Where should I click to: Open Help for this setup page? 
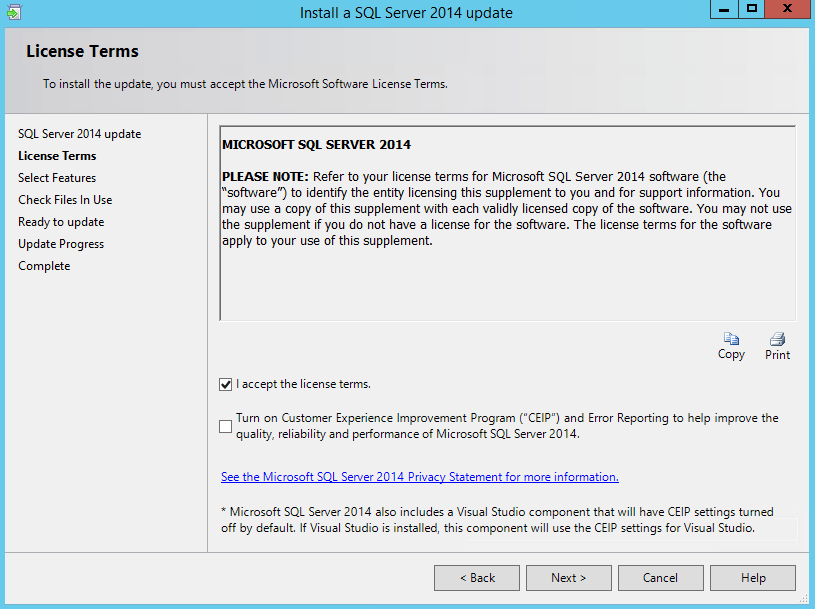(752, 578)
